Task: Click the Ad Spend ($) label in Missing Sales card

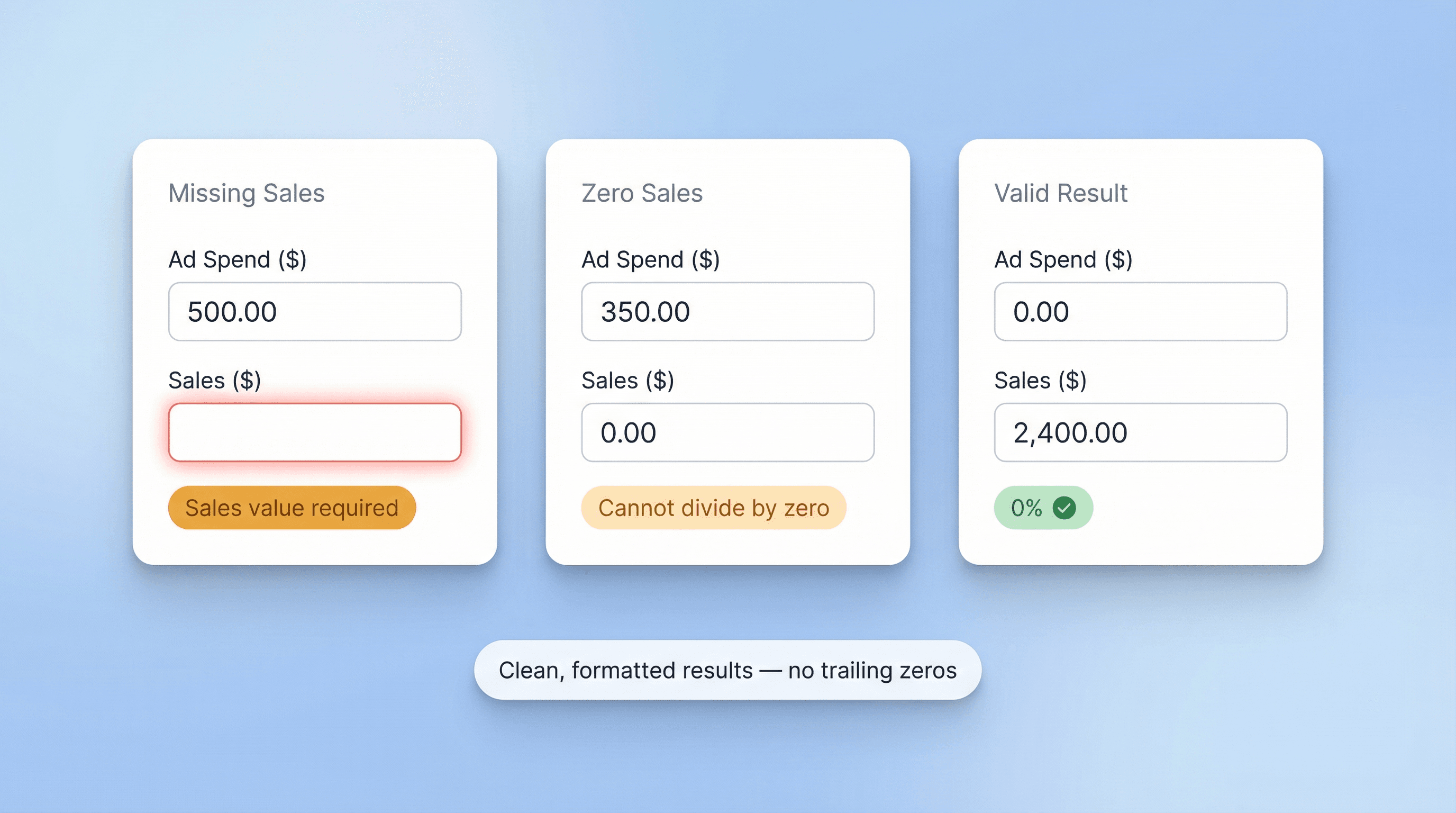Action: pyautogui.click(x=238, y=259)
